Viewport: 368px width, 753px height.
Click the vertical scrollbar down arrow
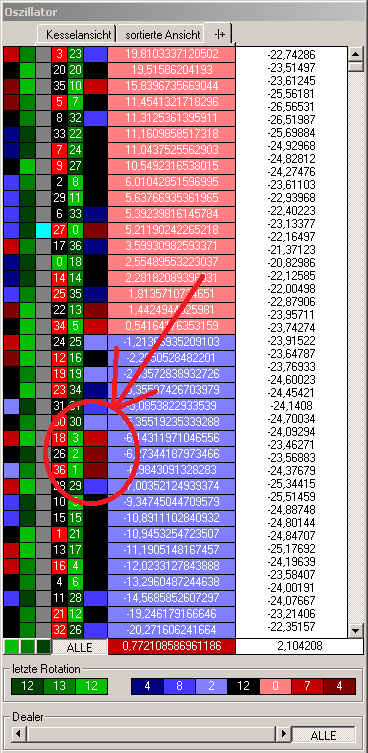(355, 631)
